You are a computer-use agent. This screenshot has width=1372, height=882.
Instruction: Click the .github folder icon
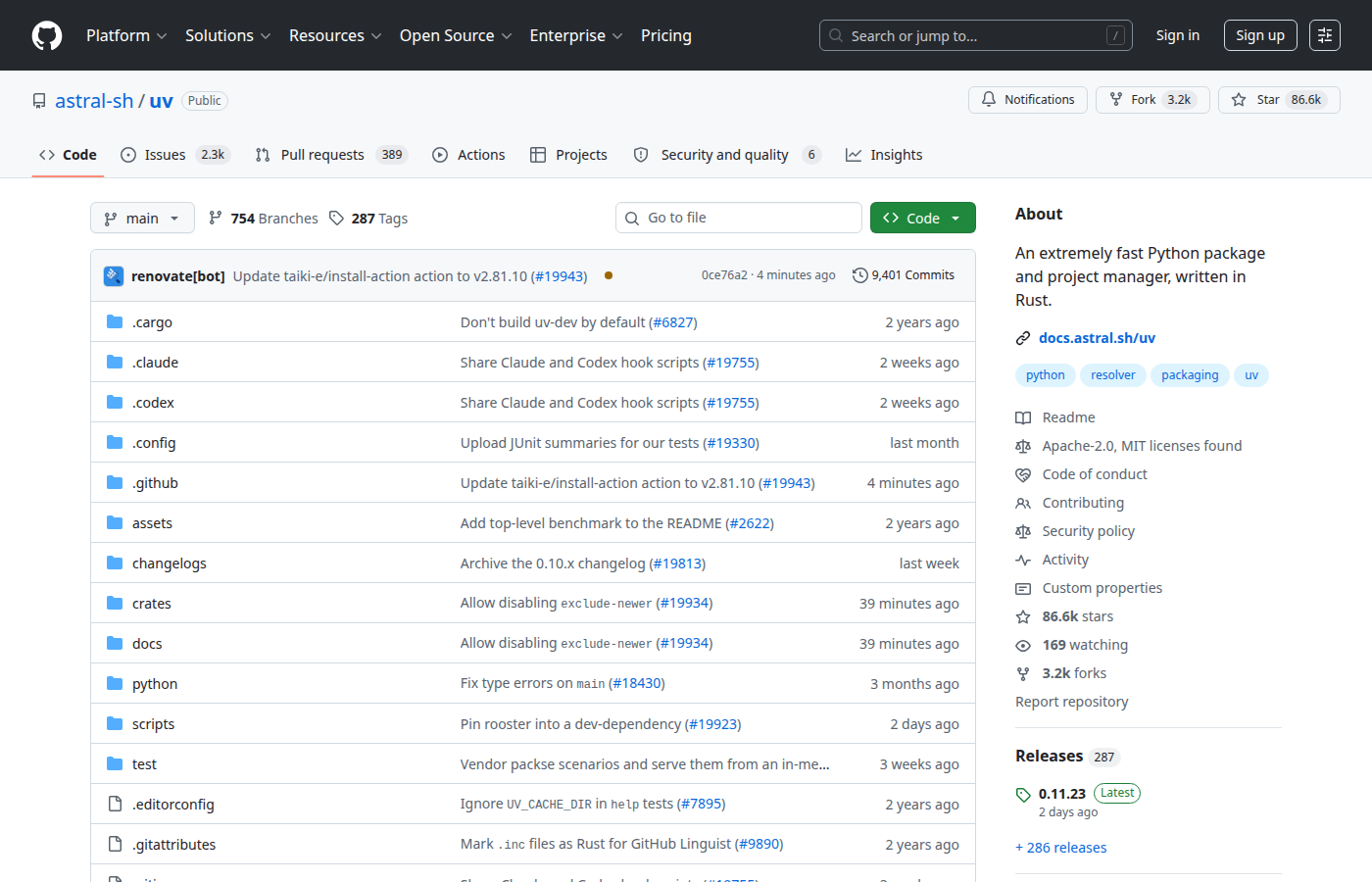pyautogui.click(x=115, y=482)
